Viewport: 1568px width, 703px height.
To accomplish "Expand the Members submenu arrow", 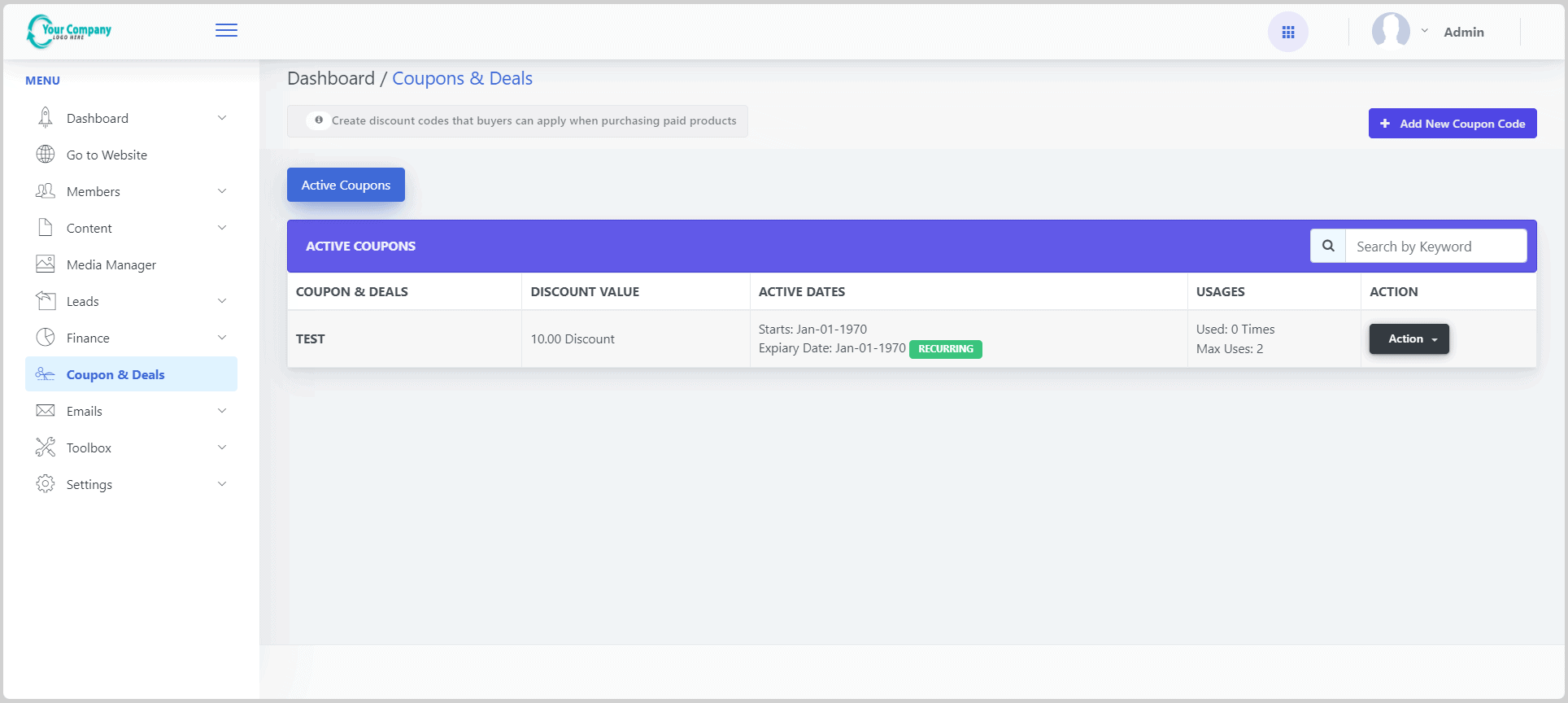I will pos(222,191).
